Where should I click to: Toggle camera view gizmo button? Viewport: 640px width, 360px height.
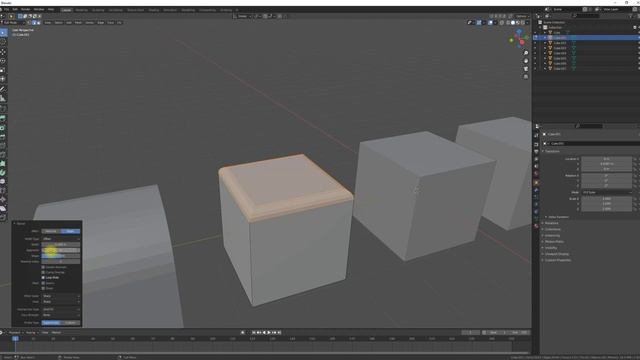tap(526, 69)
